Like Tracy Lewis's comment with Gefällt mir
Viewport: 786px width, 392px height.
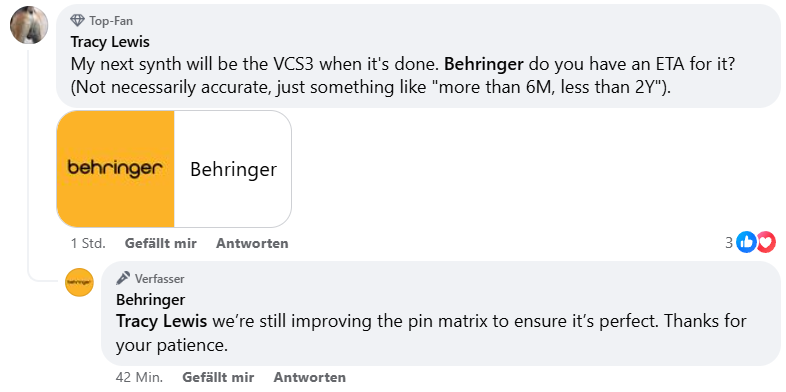coord(160,244)
